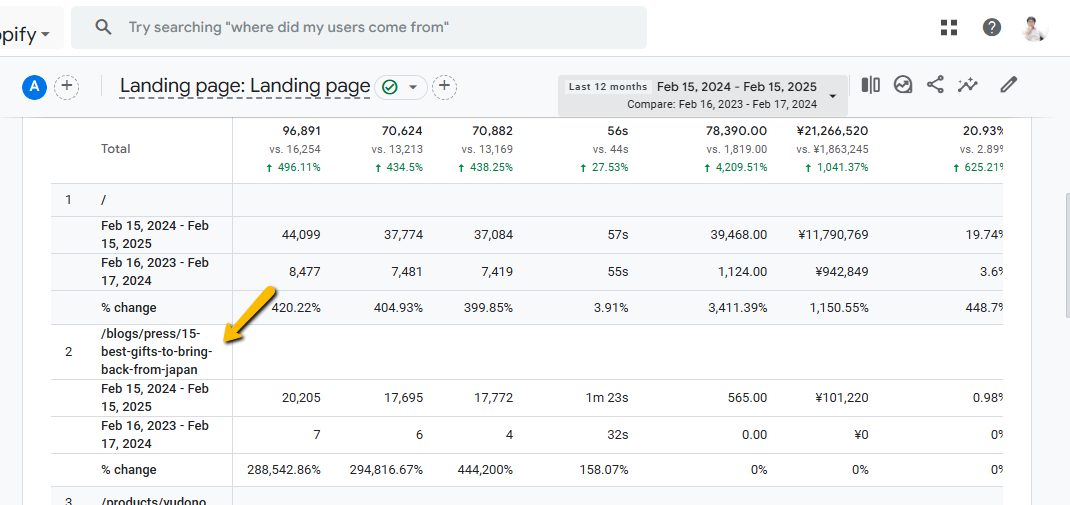Toggle the edit comparisons columns icon

[x=870, y=85]
